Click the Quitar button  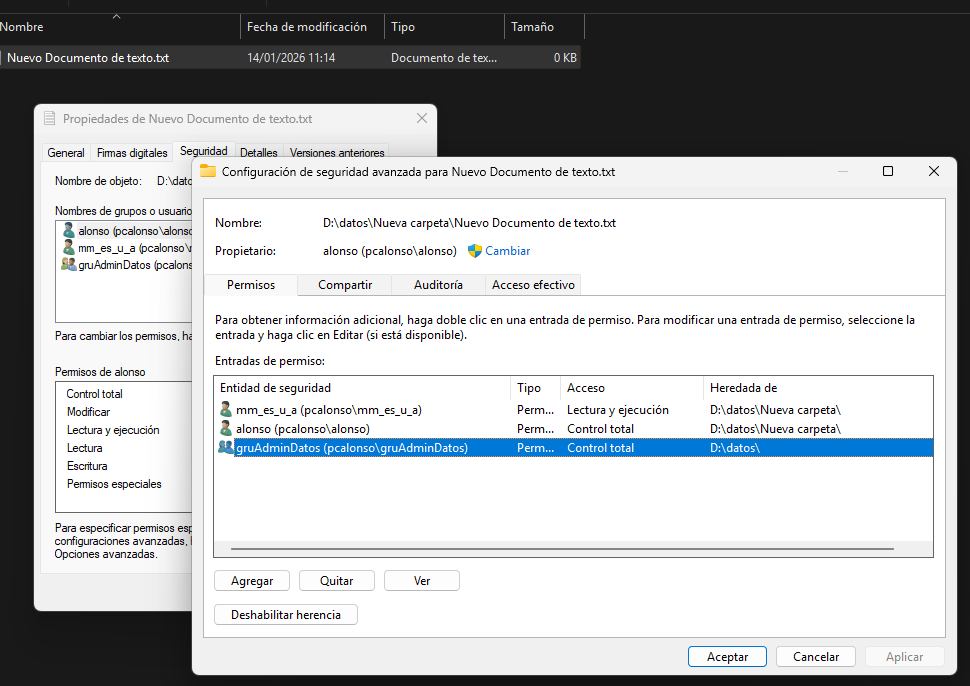(x=337, y=581)
